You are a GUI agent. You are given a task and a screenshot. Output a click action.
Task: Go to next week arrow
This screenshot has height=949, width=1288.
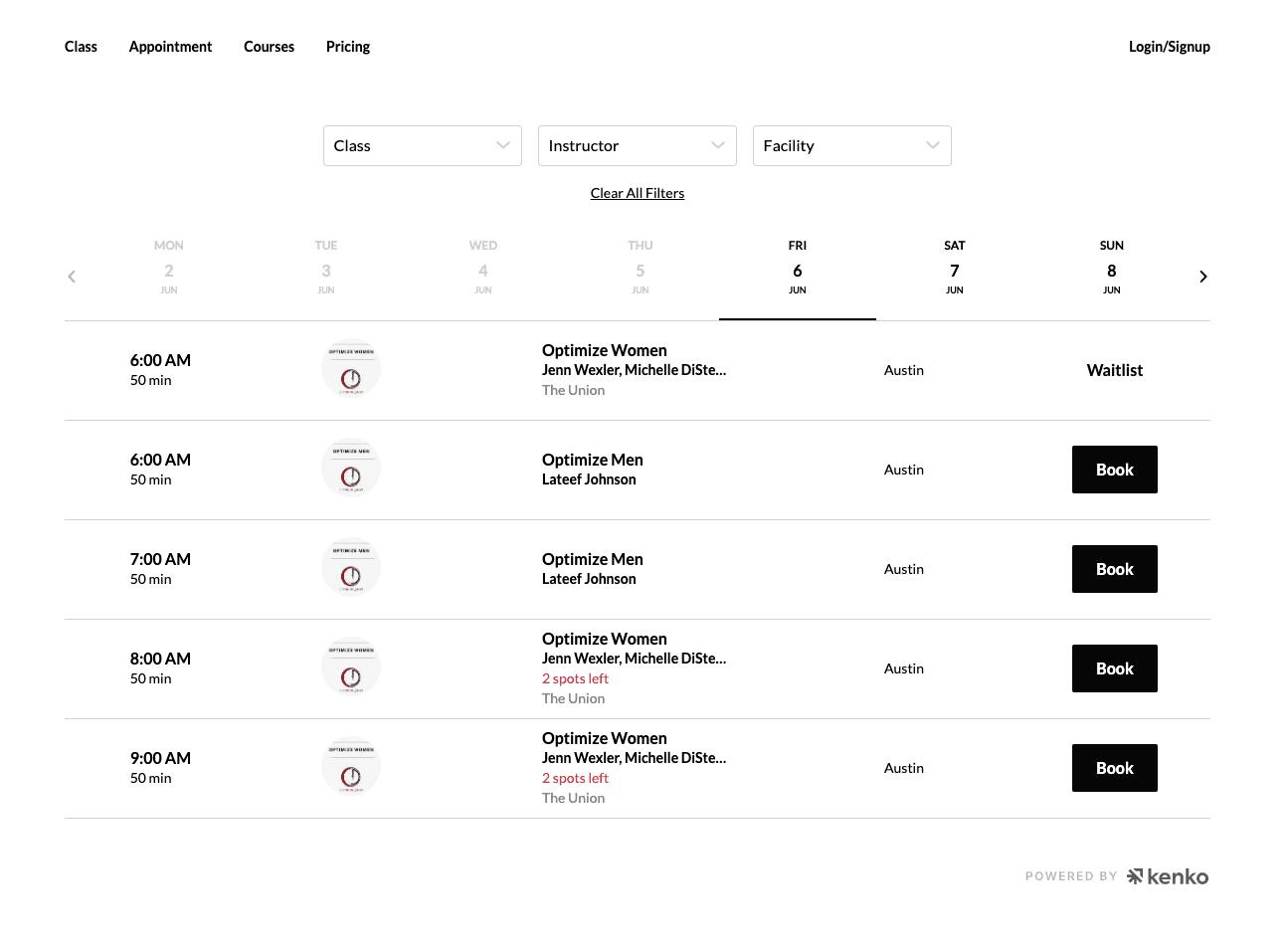click(1203, 277)
